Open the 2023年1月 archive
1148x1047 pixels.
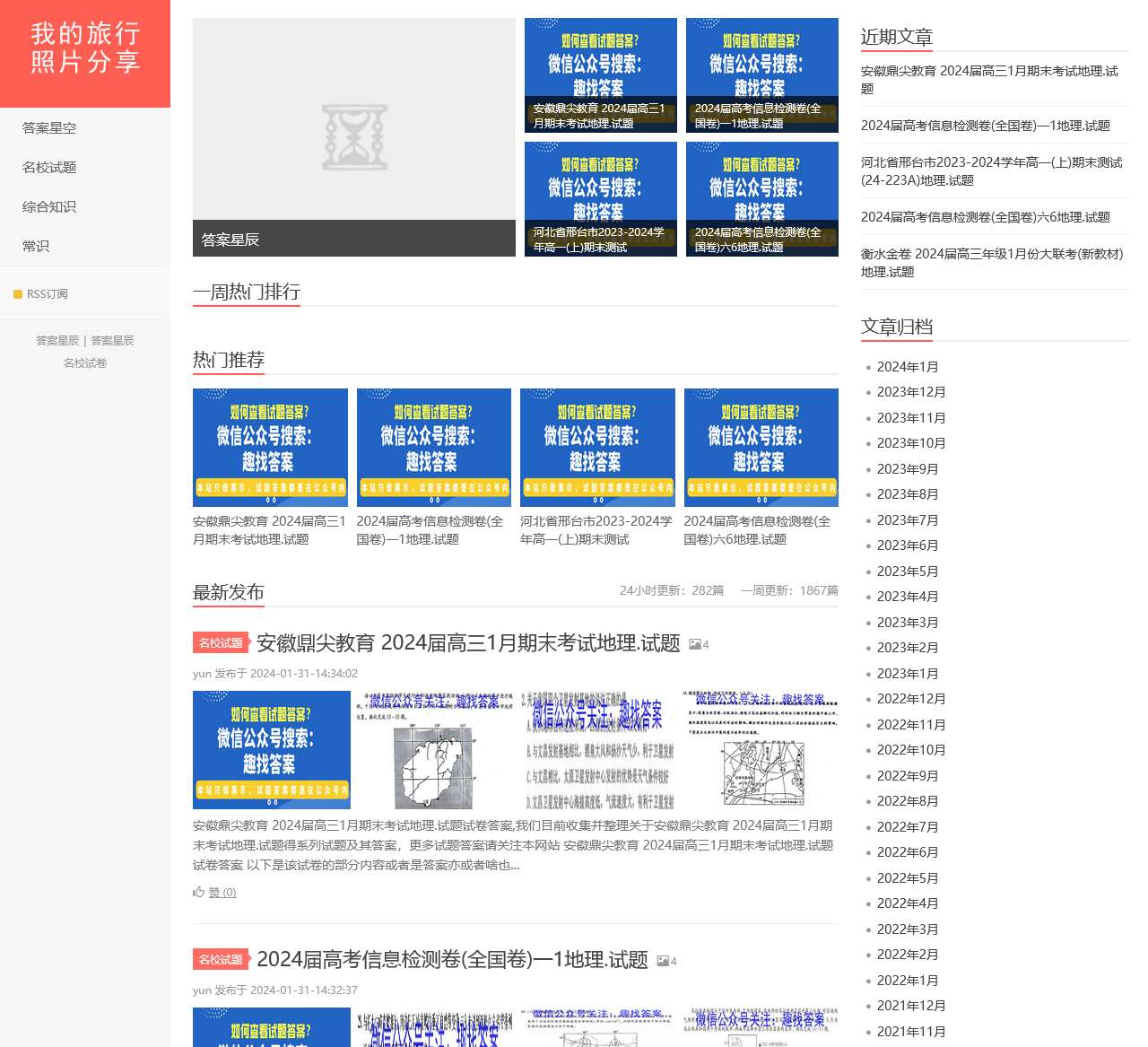tap(908, 674)
